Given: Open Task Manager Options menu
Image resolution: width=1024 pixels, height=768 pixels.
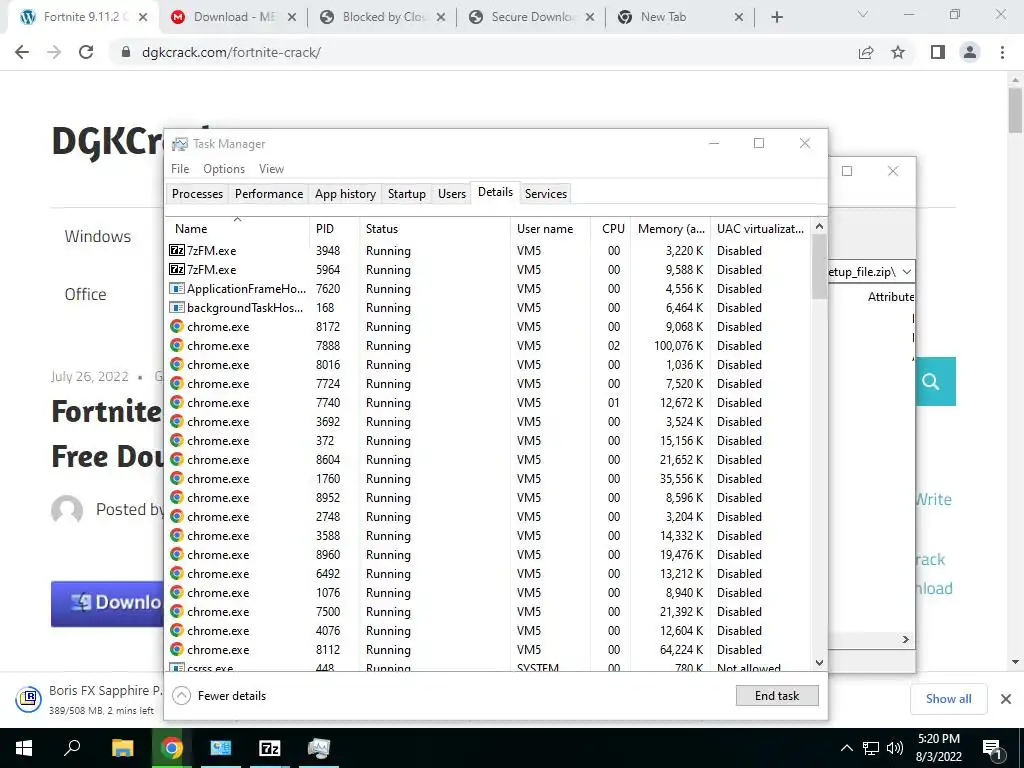Looking at the screenshot, I should coord(224,168).
